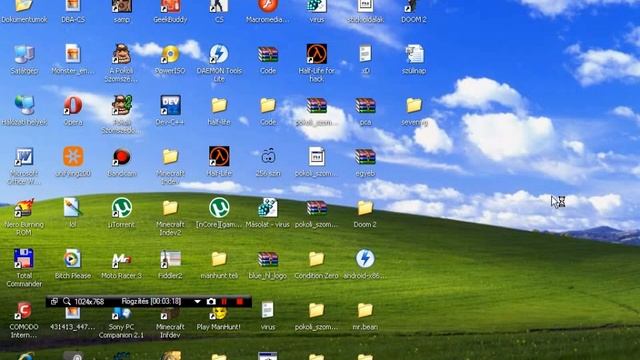Open the Sajátgép (My Computer) icon
Viewport: 640px width, 360px height.
click(24, 55)
